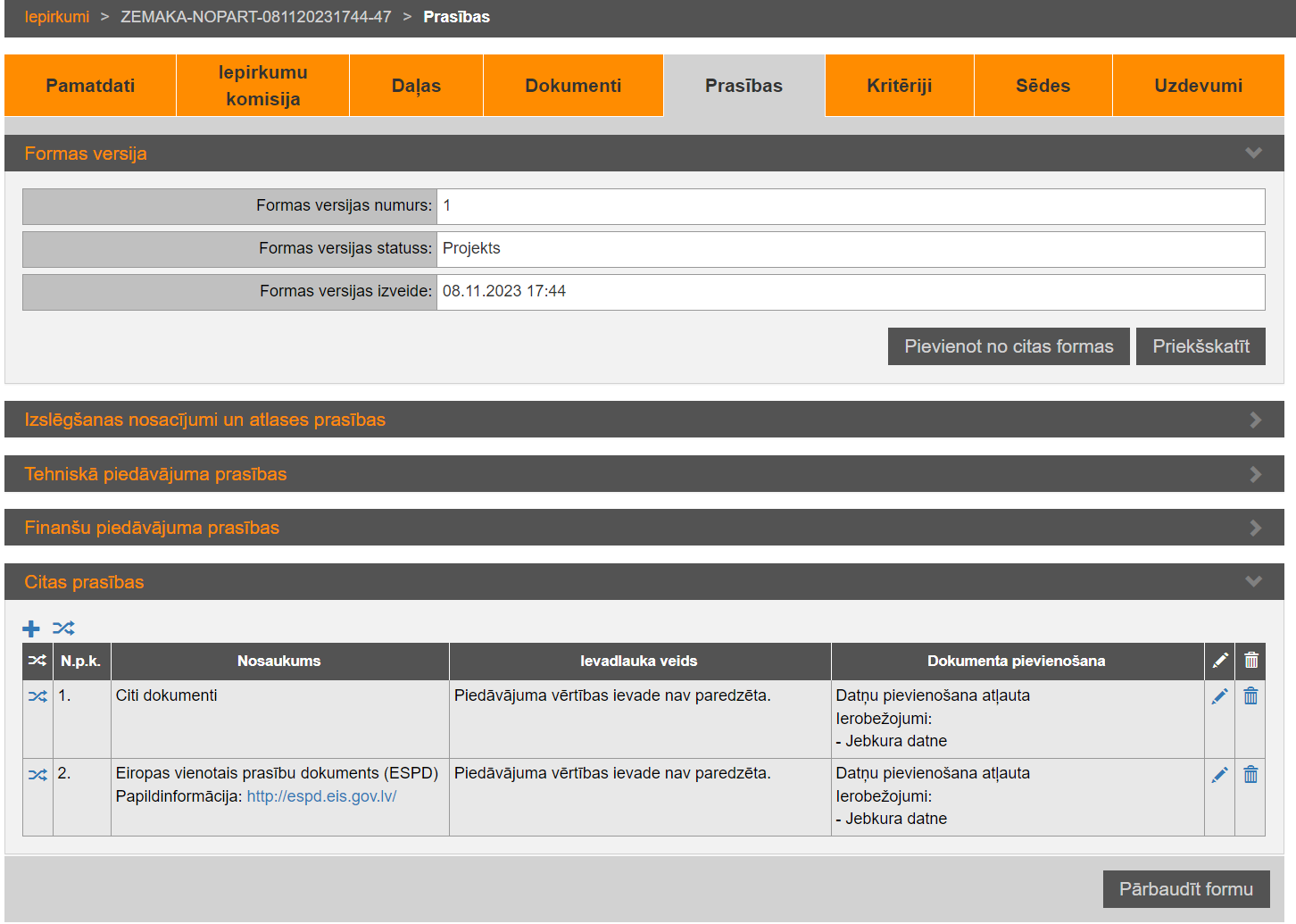Click the Pārbaudīt formu button

point(1185,889)
